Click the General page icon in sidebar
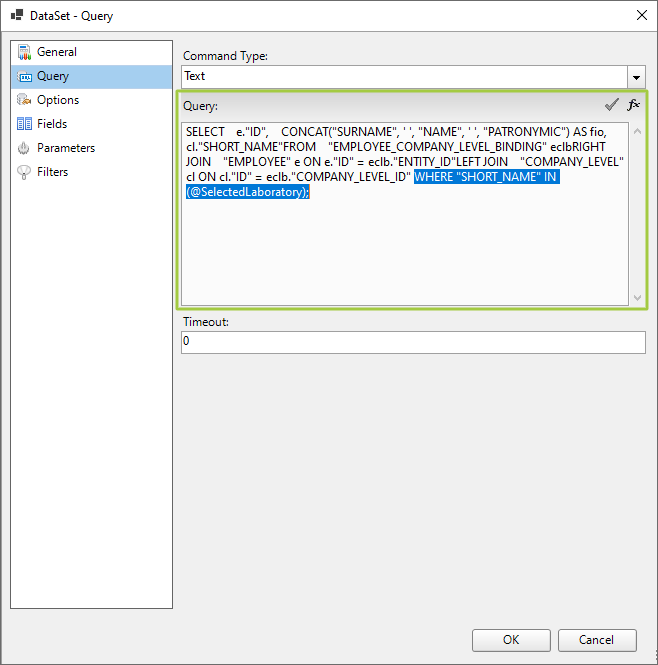This screenshot has width=658, height=665. 24,52
